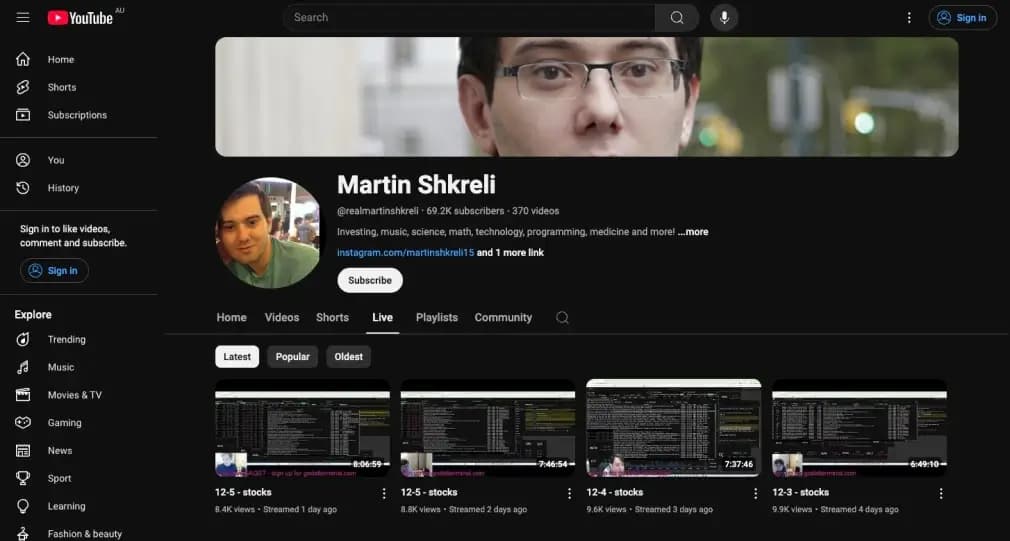1010x541 pixels.
Task: Start voice search with microphone
Action: pyautogui.click(x=724, y=17)
